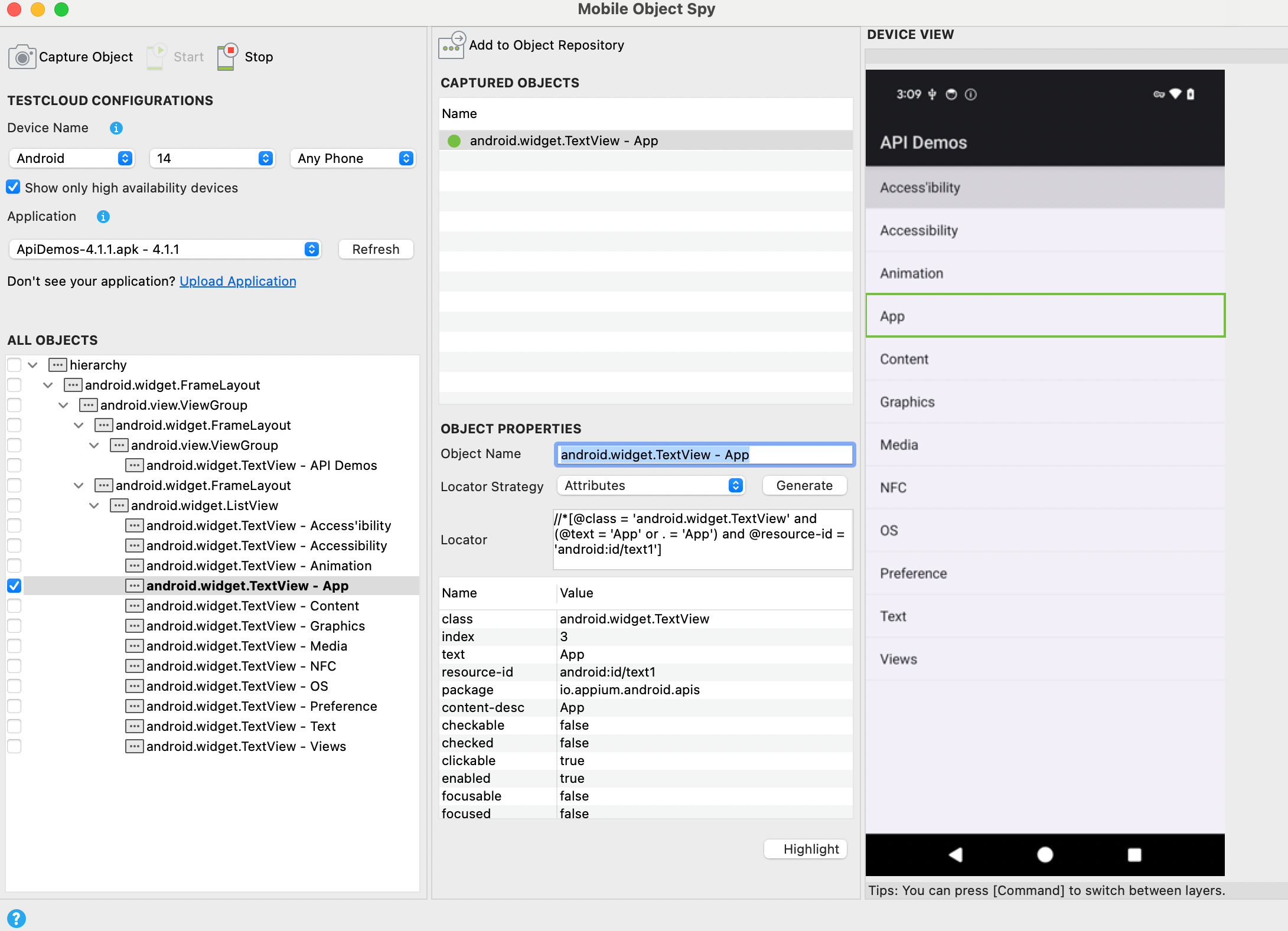Open the Locator Strategy Attributes dropdown
The height and width of the screenshot is (931, 1288).
(651, 485)
